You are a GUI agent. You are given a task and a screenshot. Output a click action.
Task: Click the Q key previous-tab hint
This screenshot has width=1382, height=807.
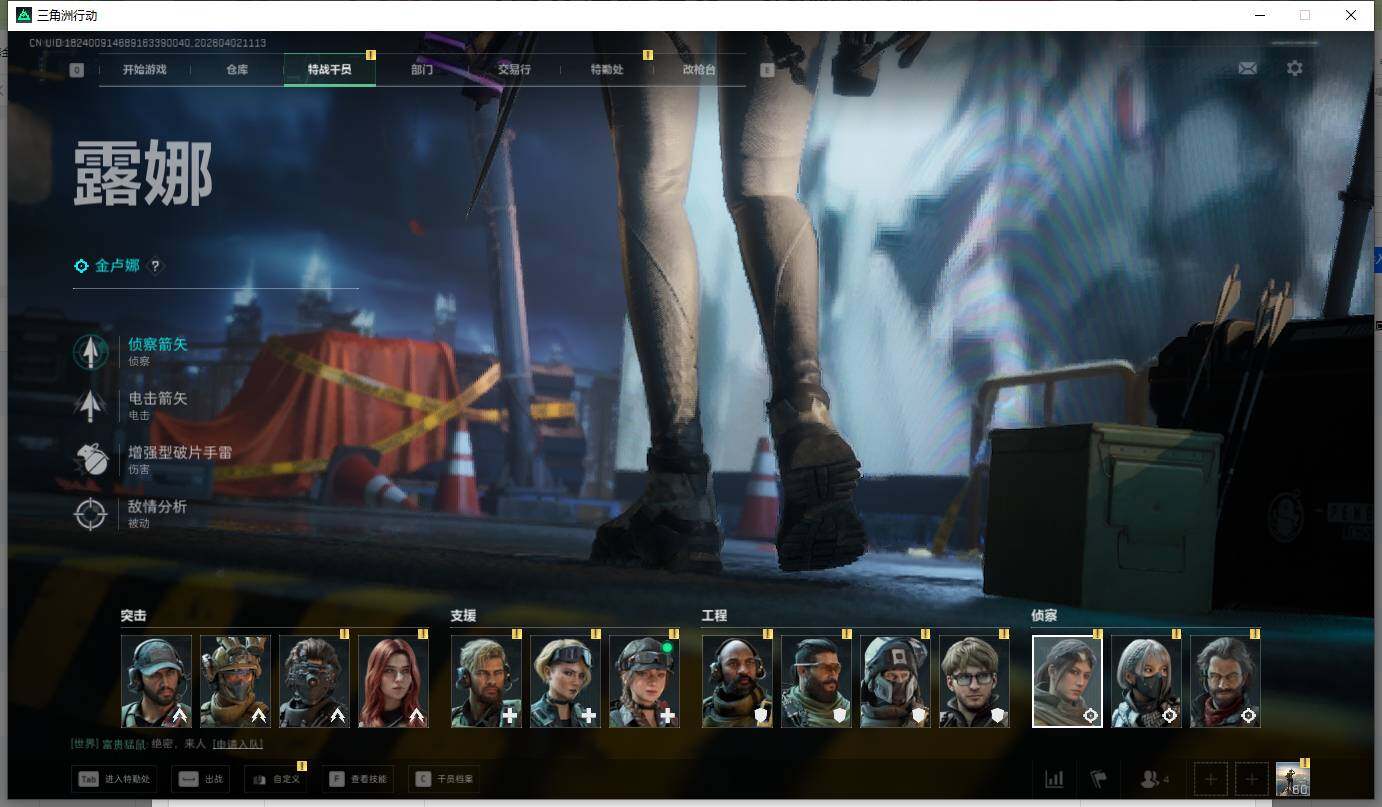77,70
